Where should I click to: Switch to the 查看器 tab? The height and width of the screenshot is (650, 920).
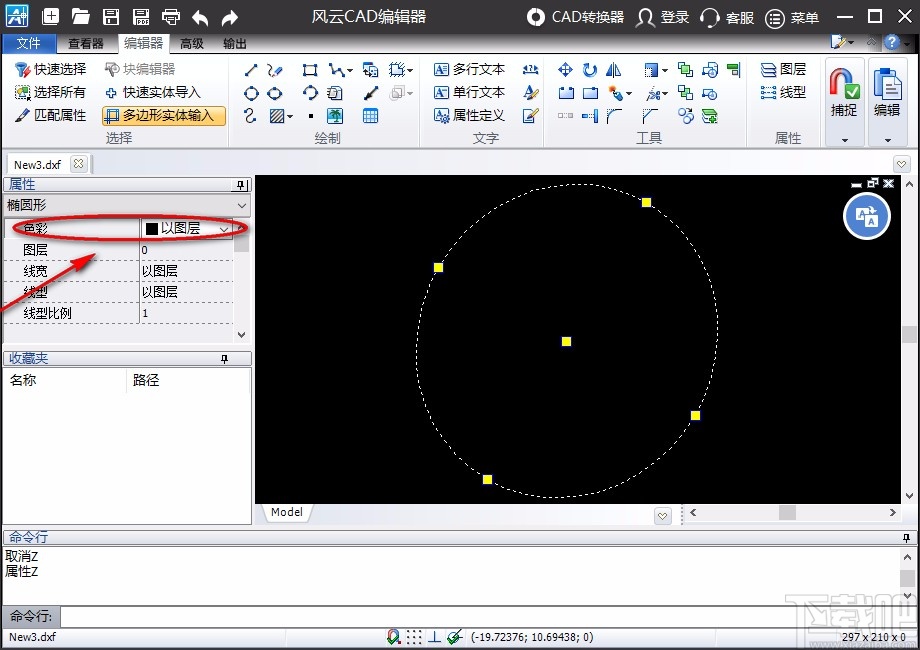tap(86, 43)
